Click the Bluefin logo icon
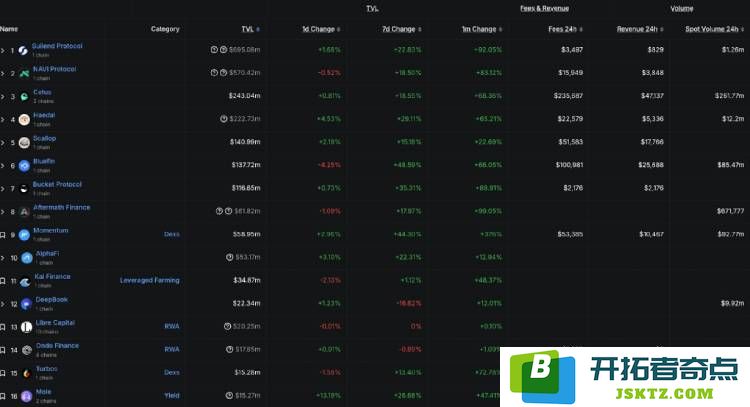 click(x=24, y=165)
